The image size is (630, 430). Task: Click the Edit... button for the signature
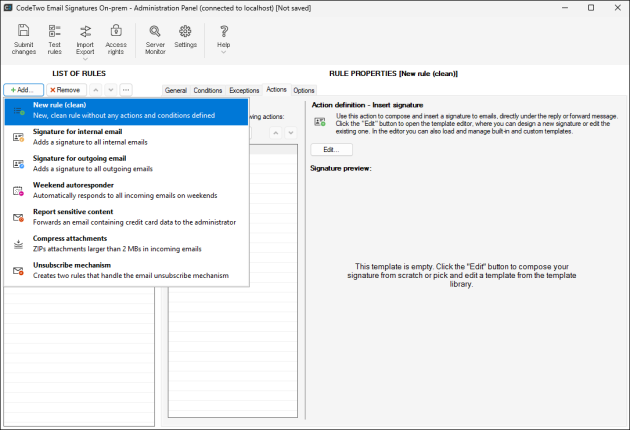tap(331, 149)
